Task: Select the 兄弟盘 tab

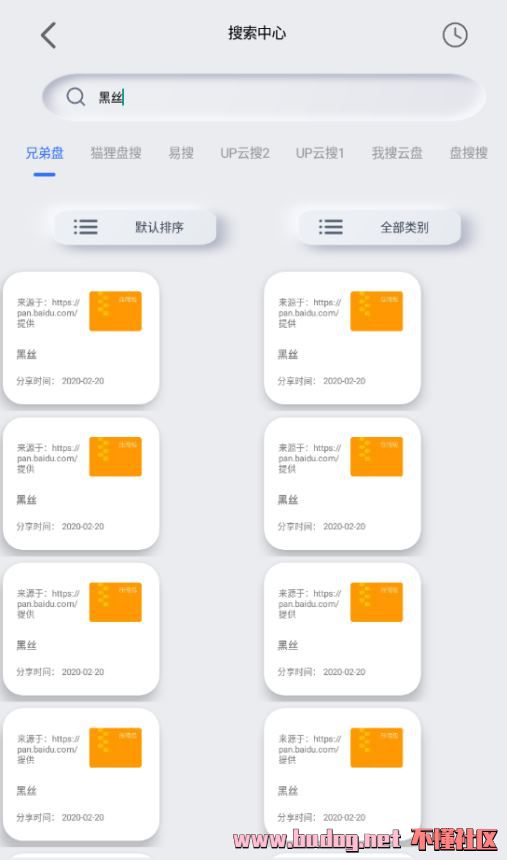Action: tap(44, 153)
